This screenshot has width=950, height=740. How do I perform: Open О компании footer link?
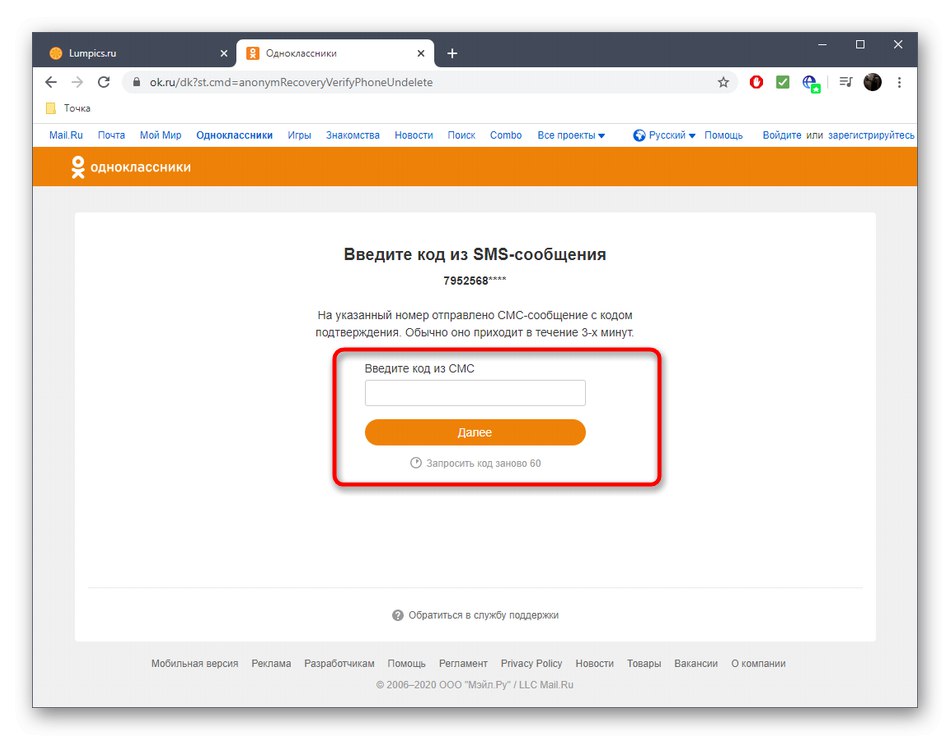758,664
